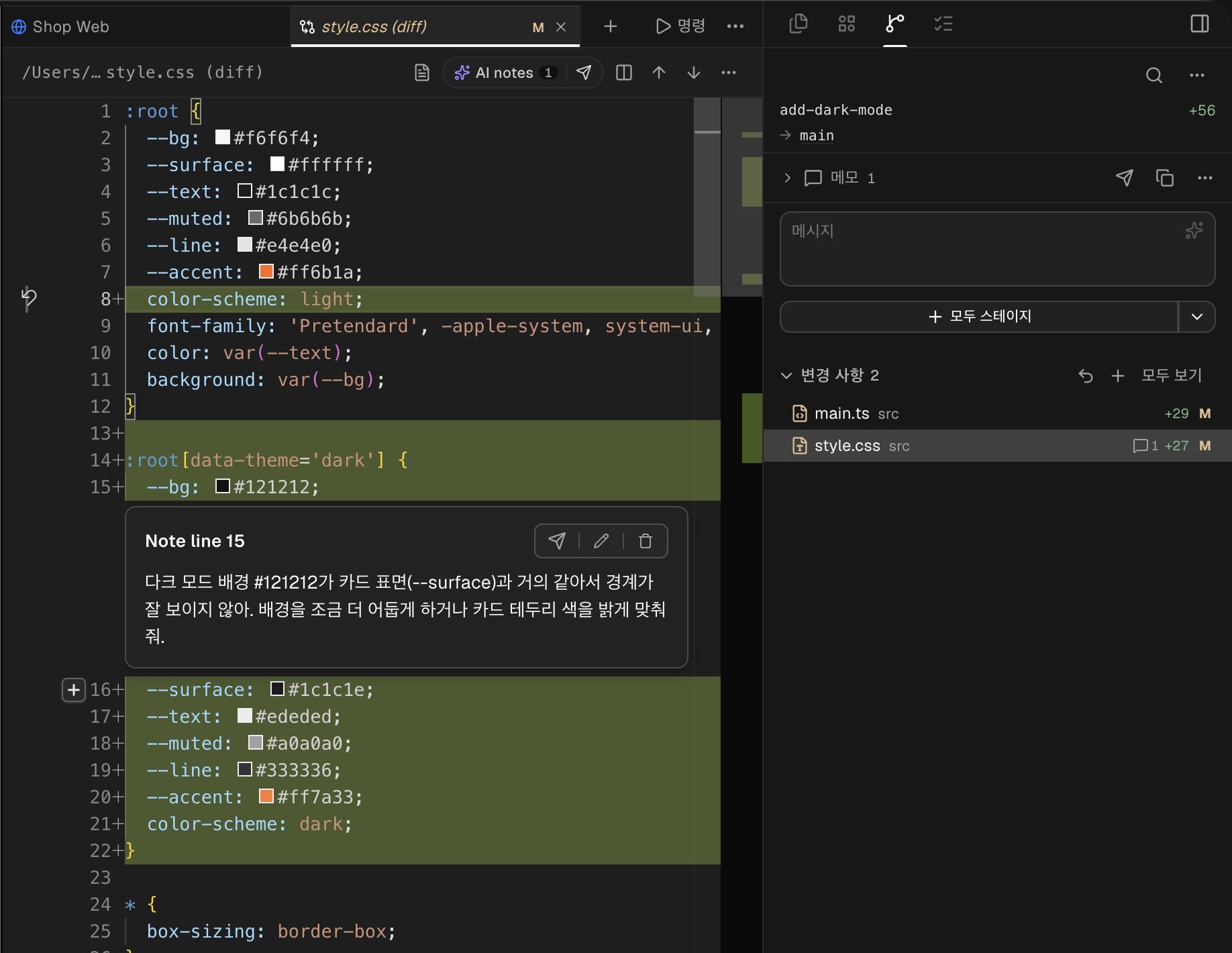Screen dimensions: 1232x953
Task: Open the file document icon in diff toolbar
Action: [422, 72]
